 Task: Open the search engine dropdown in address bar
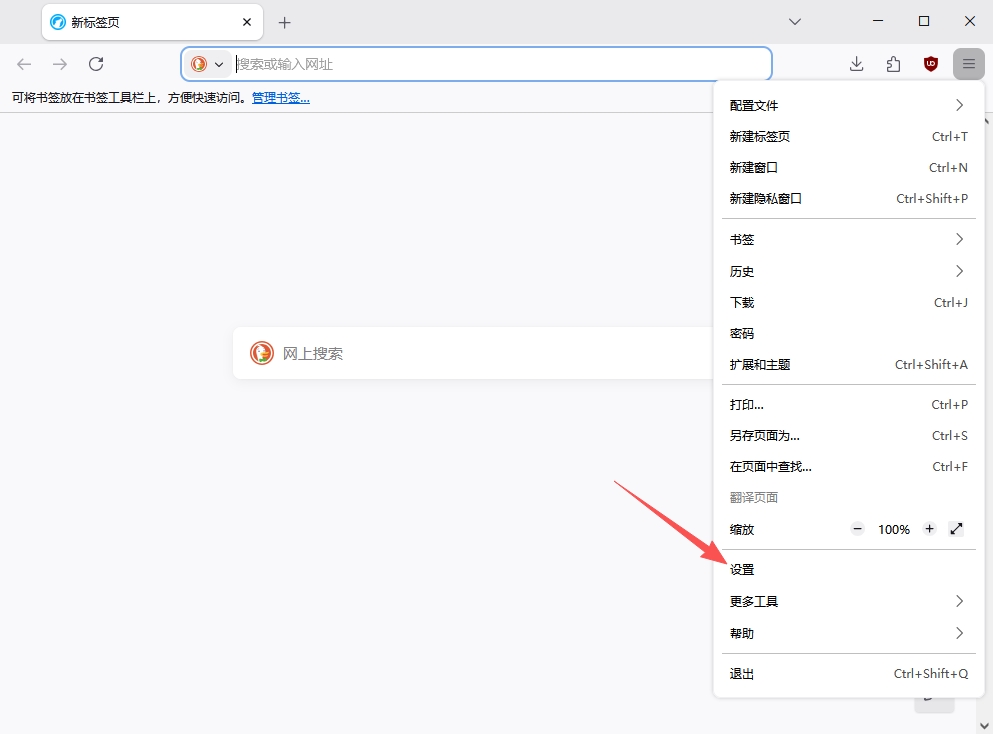(x=208, y=64)
